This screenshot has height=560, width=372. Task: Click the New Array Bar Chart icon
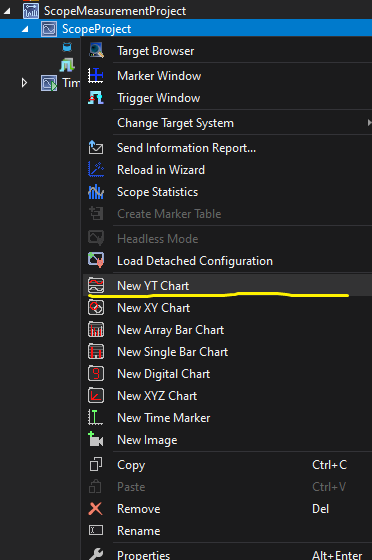click(x=96, y=330)
